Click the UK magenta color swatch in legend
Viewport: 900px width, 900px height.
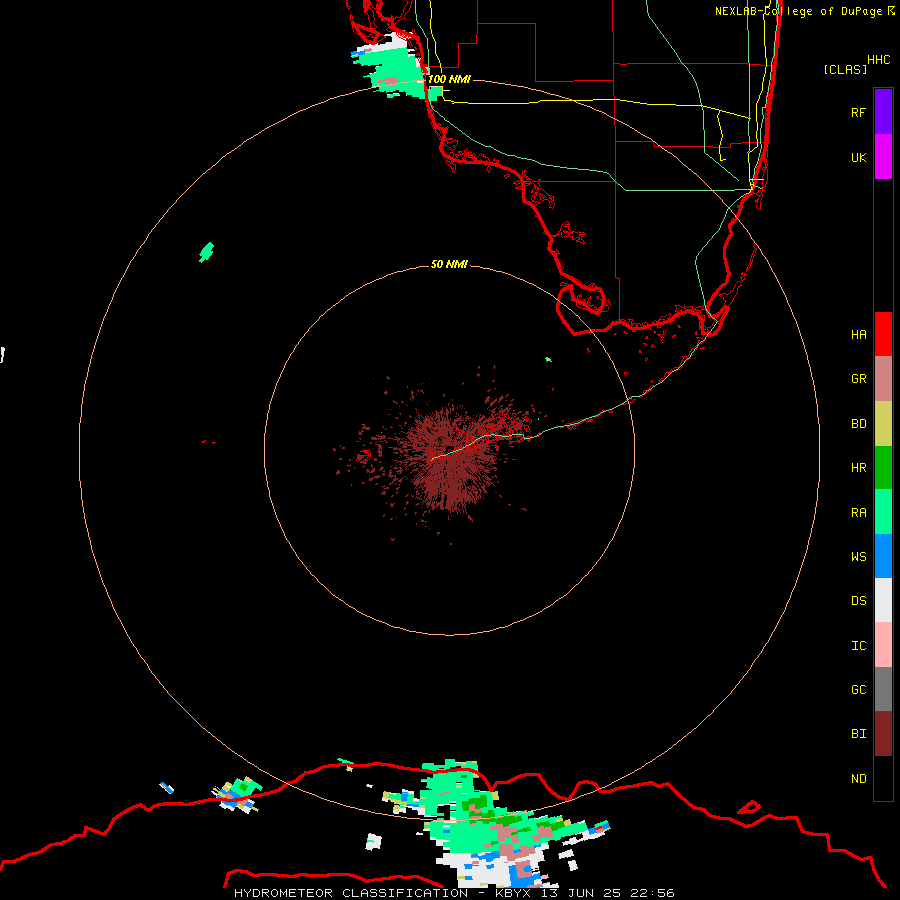883,157
